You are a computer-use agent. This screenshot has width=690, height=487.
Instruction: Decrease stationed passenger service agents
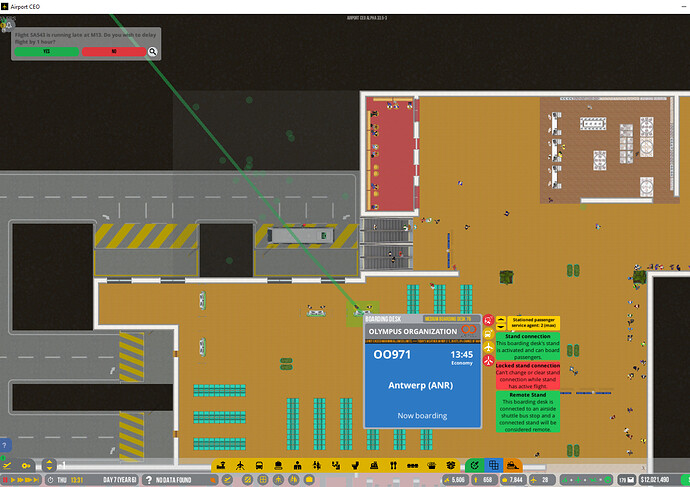(x=501, y=327)
